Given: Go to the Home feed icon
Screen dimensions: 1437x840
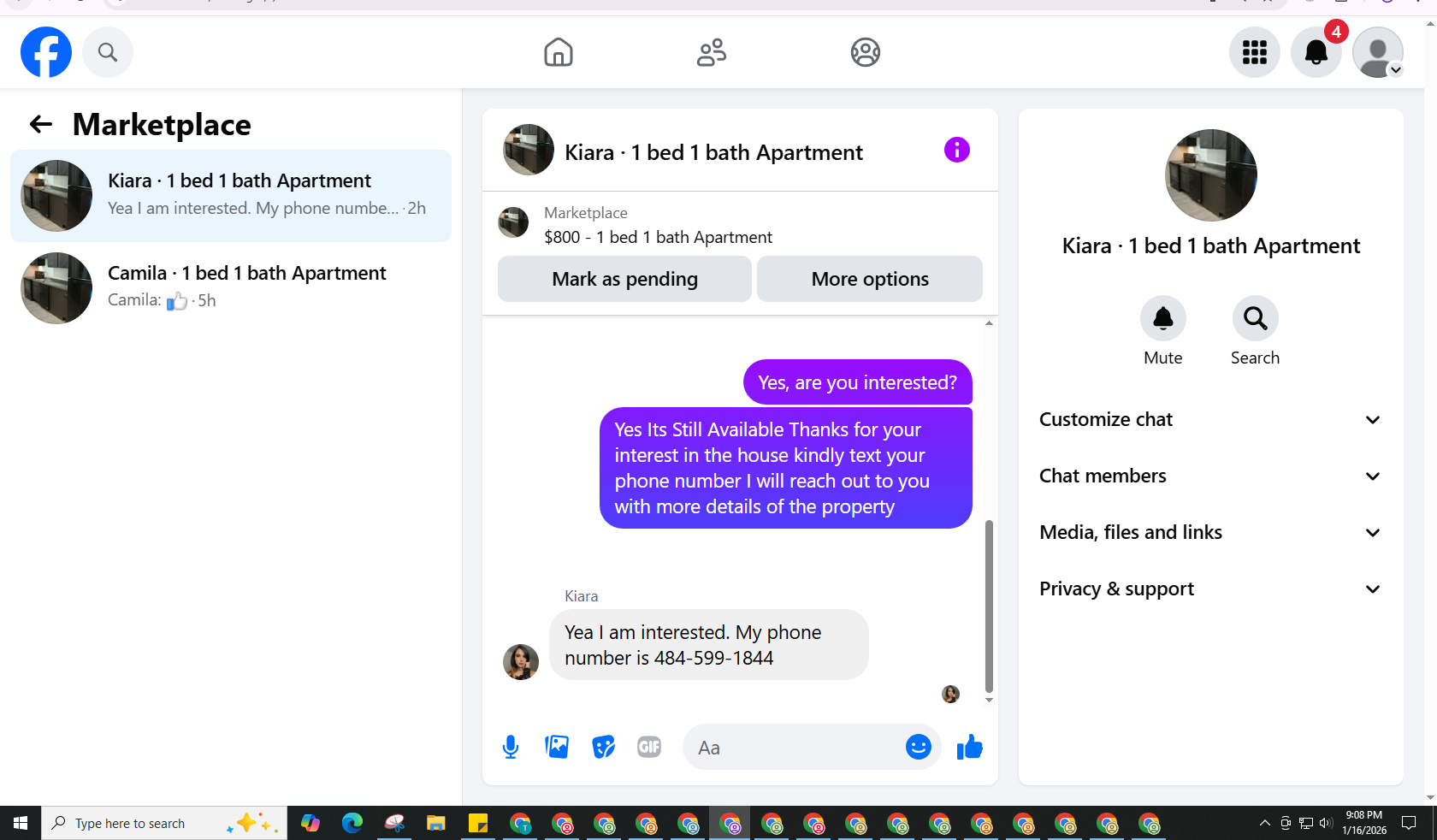Looking at the screenshot, I should tap(559, 52).
